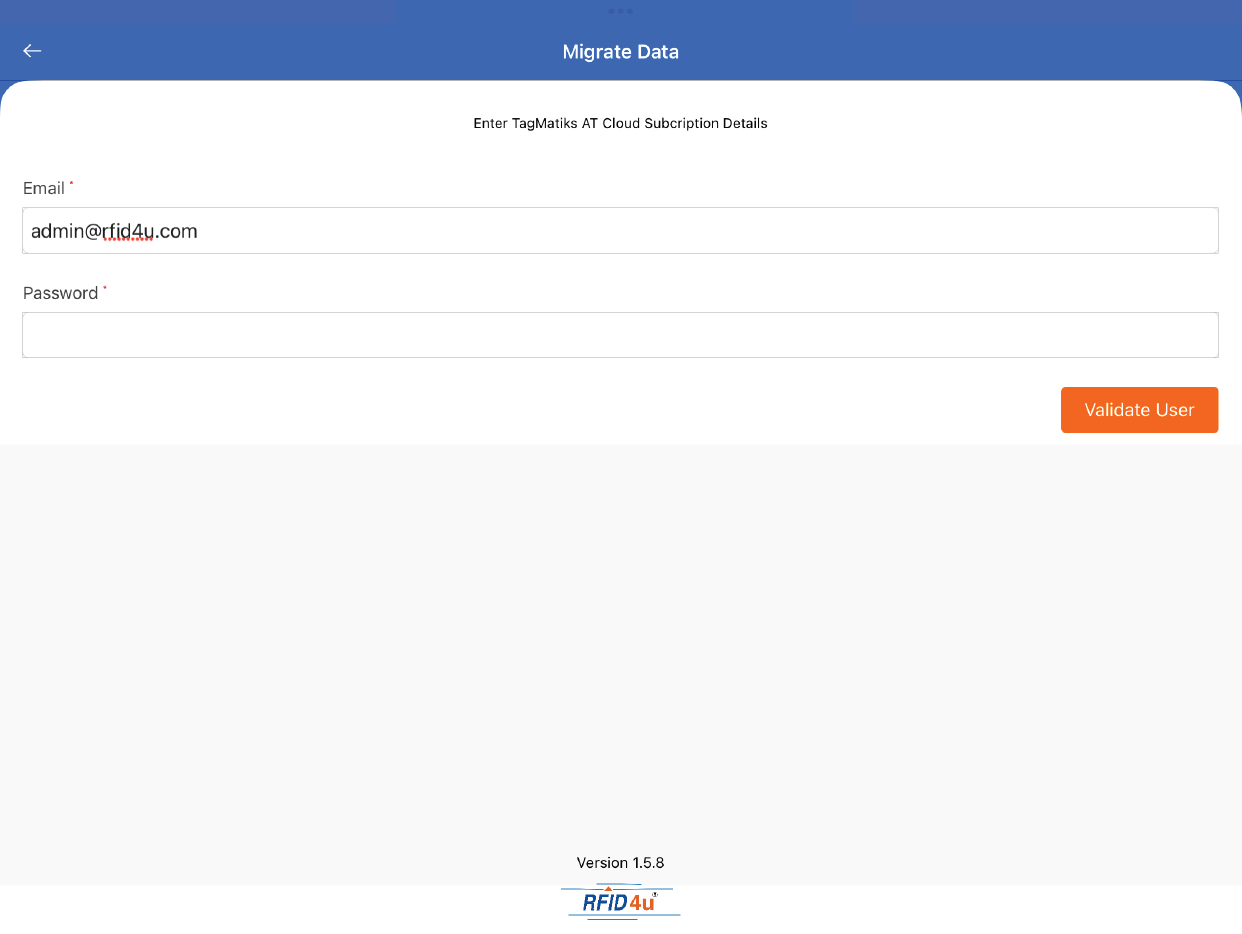Place the cursor after '.com' in the email

(199, 232)
